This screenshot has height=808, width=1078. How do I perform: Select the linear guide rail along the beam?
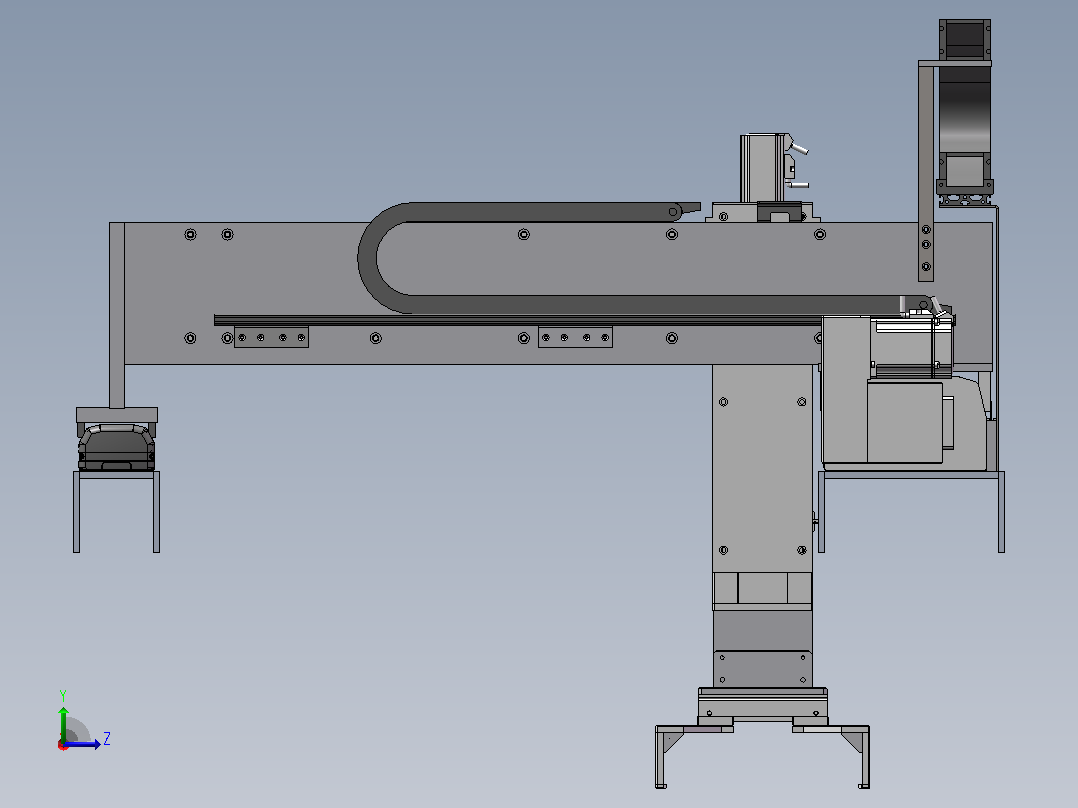pyautogui.click(x=518, y=320)
